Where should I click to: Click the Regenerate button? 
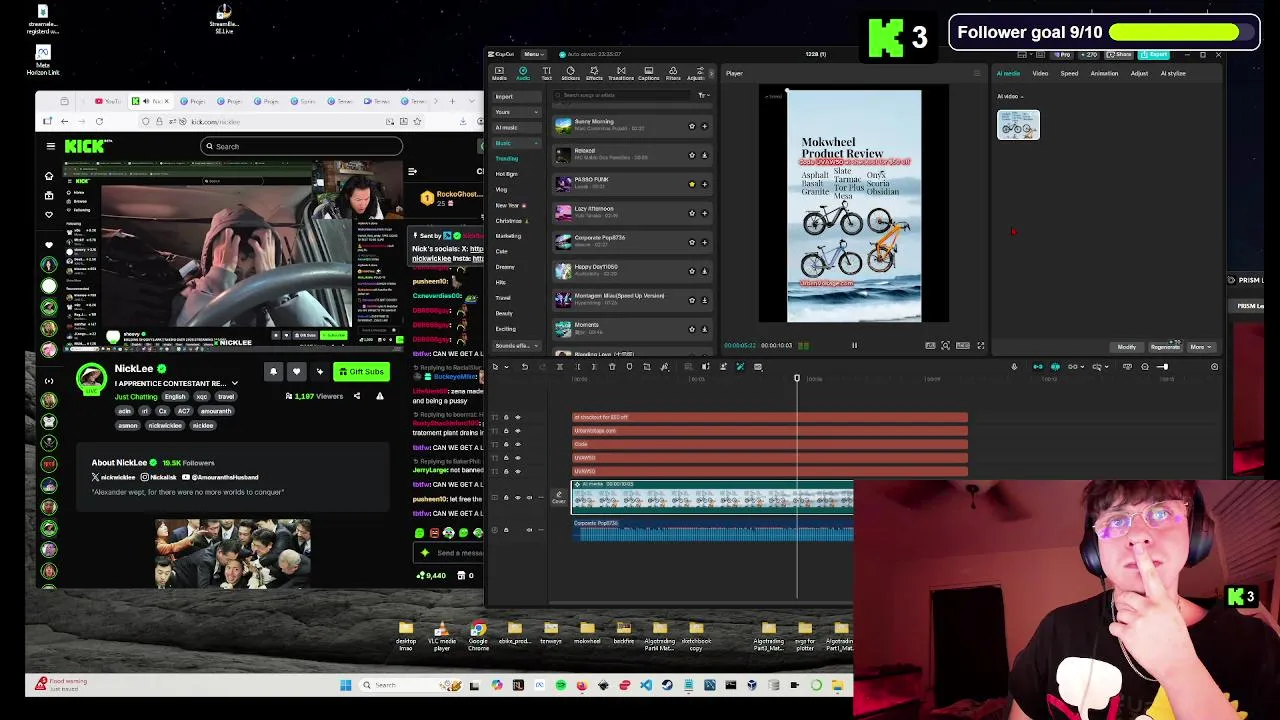click(x=1165, y=347)
